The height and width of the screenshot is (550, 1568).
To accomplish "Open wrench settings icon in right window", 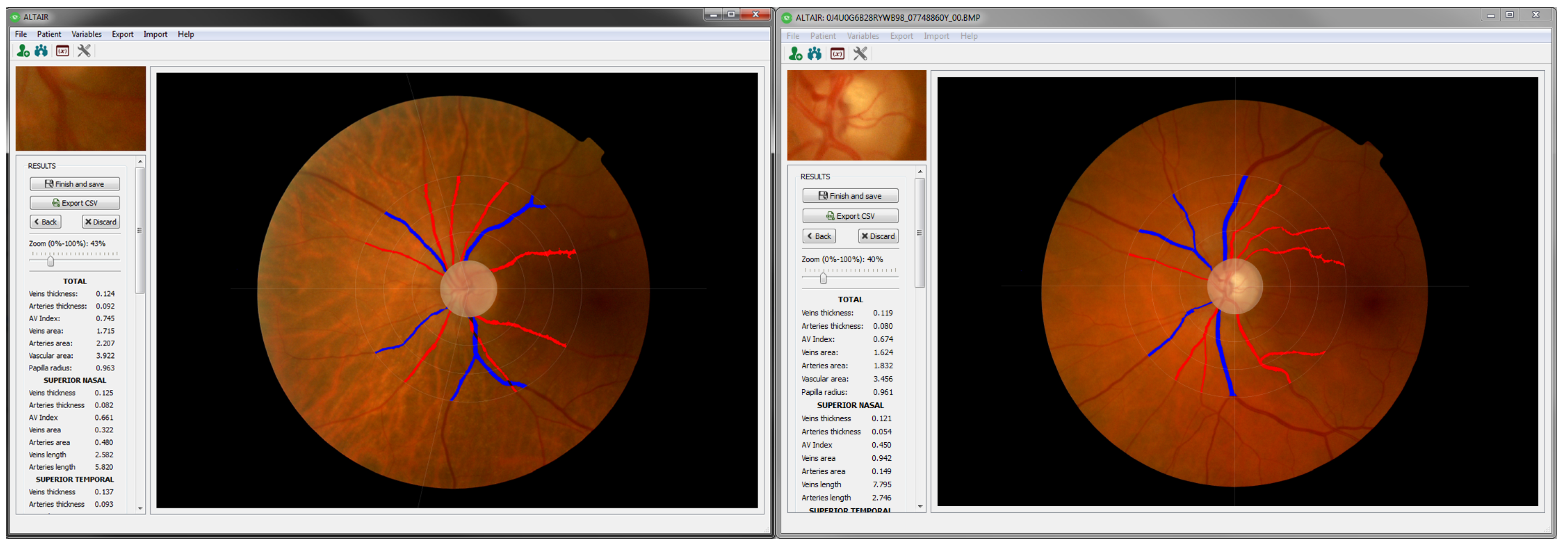I will click(x=860, y=54).
